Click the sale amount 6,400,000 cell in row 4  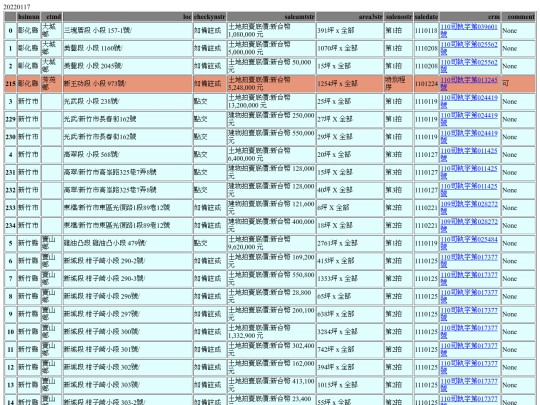(271, 154)
